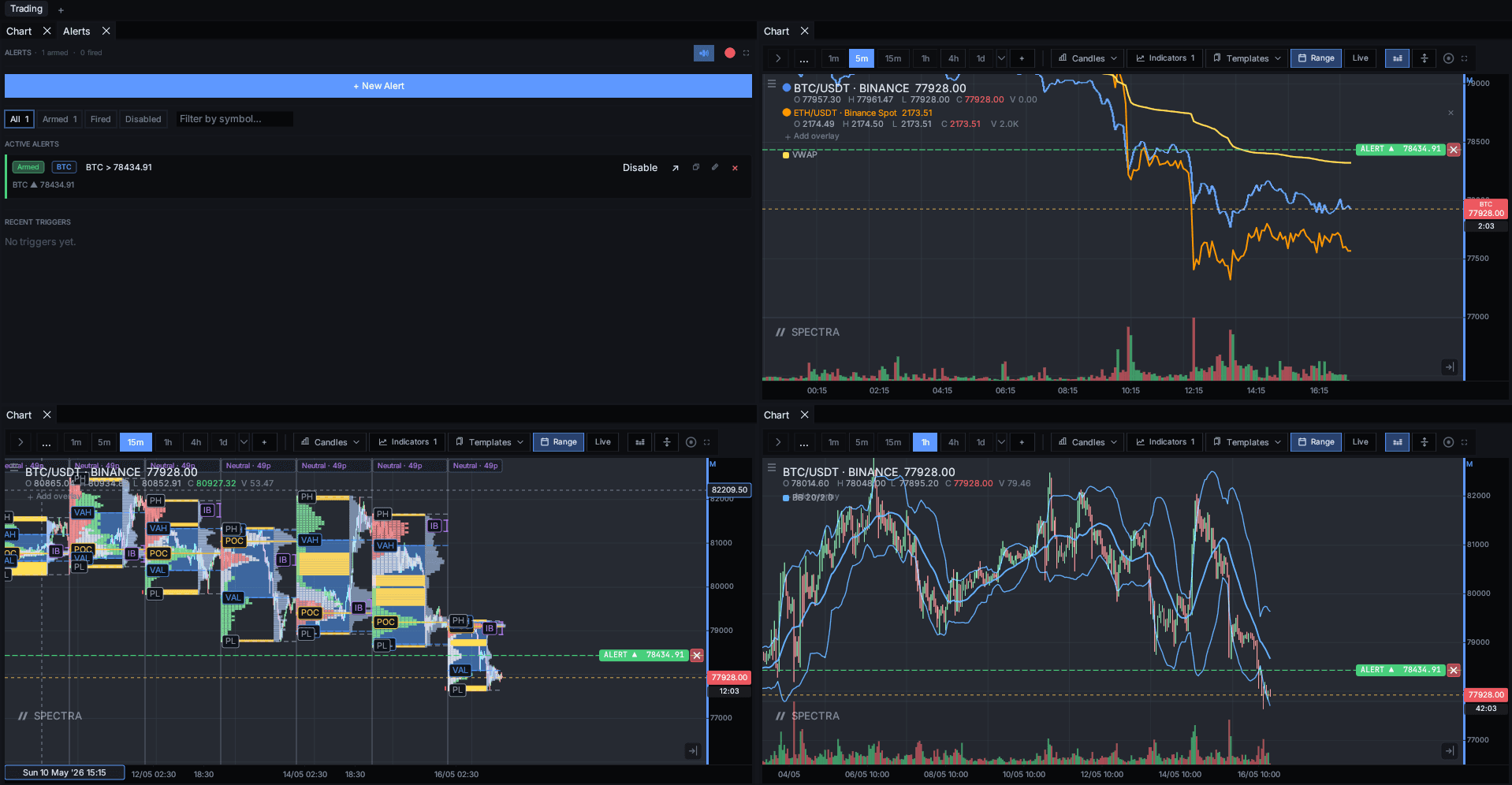Open Indicators 1 in bottom-left chart
This screenshot has height=785, width=1512.
click(407, 442)
